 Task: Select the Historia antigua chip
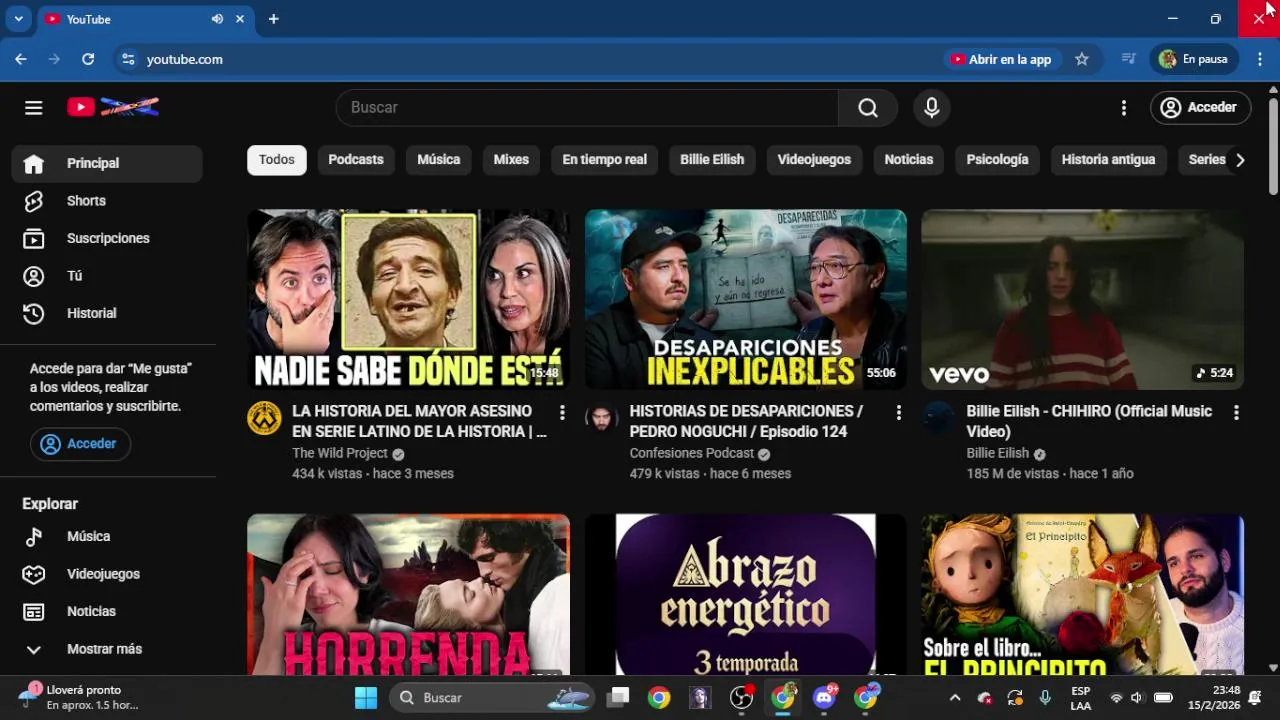click(1108, 160)
